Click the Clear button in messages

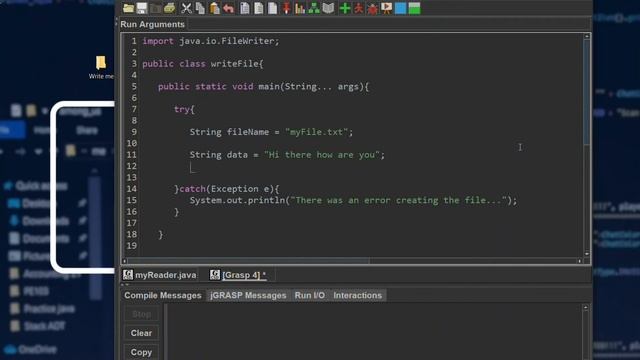click(x=141, y=333)
